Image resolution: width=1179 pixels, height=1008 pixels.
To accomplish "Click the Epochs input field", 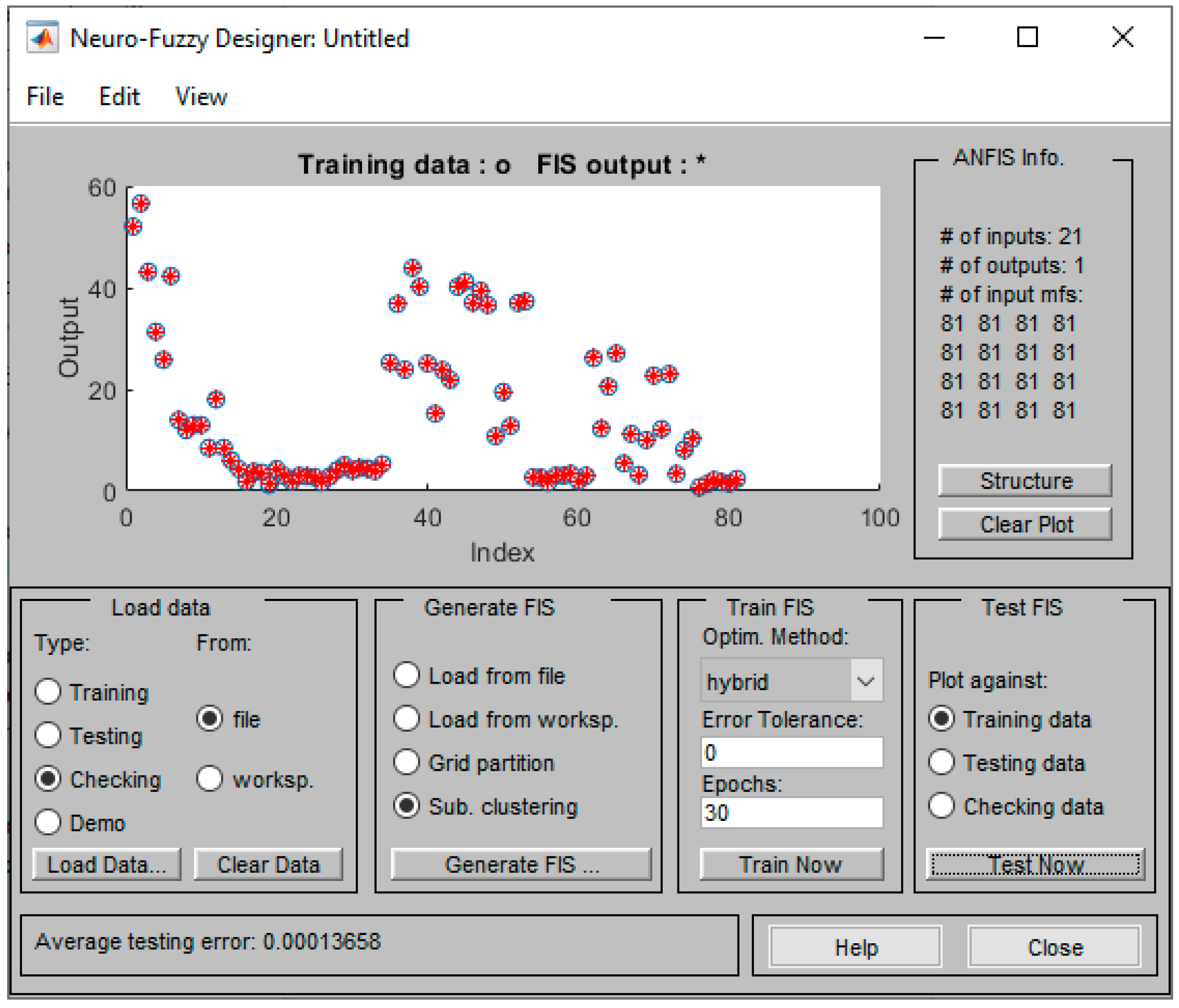I will [x=791, y=812].
